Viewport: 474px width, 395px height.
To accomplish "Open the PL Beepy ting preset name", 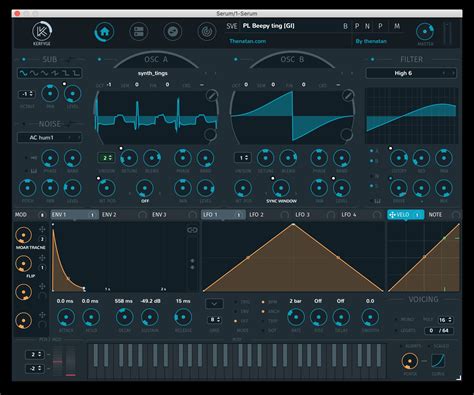I will pos(268,26).
